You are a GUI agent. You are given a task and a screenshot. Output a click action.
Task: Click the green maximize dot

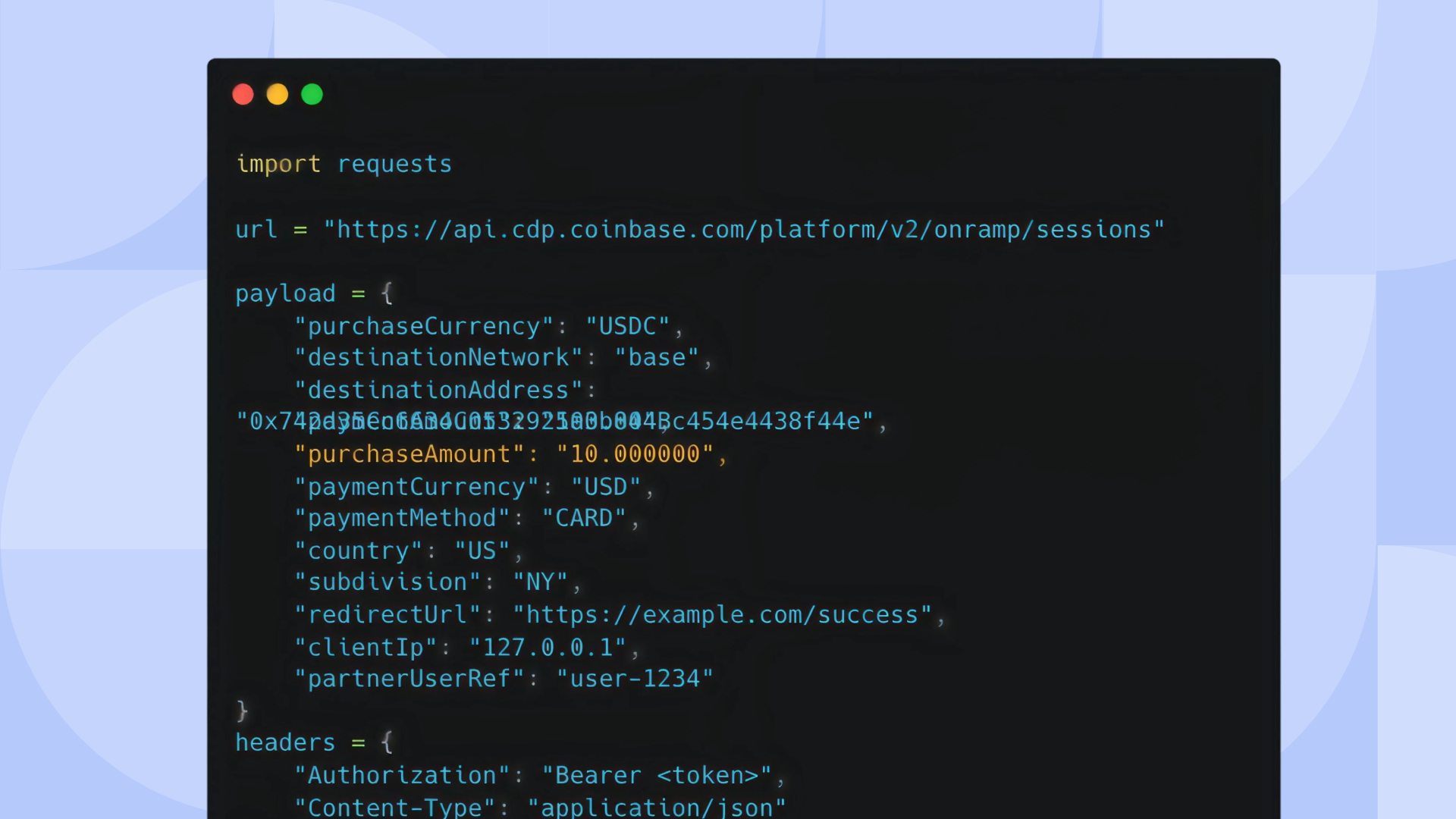(x=312, y=94)
